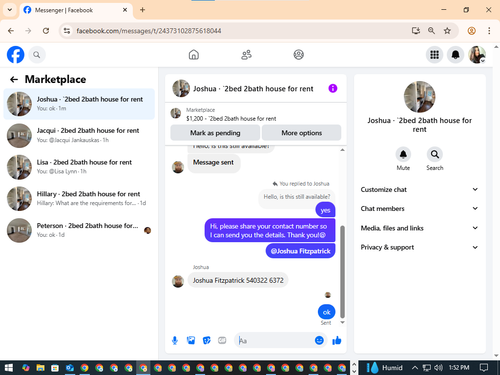Open a new Chrome tab
This screenshot has width=500, height=375.
tap(142, 10)
